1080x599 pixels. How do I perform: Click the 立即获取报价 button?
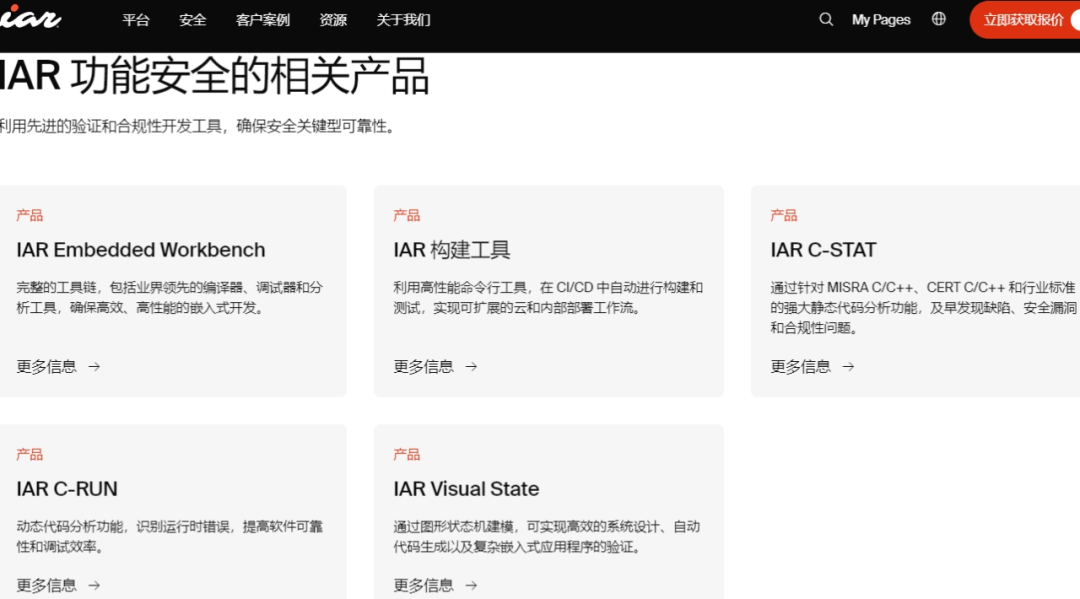[x=1025, y=20]
